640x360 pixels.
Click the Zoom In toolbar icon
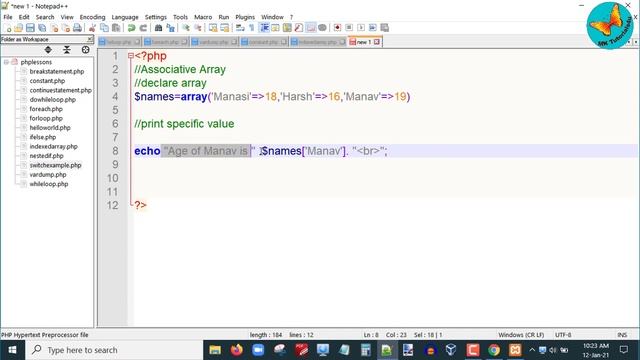tap(186, 28)
